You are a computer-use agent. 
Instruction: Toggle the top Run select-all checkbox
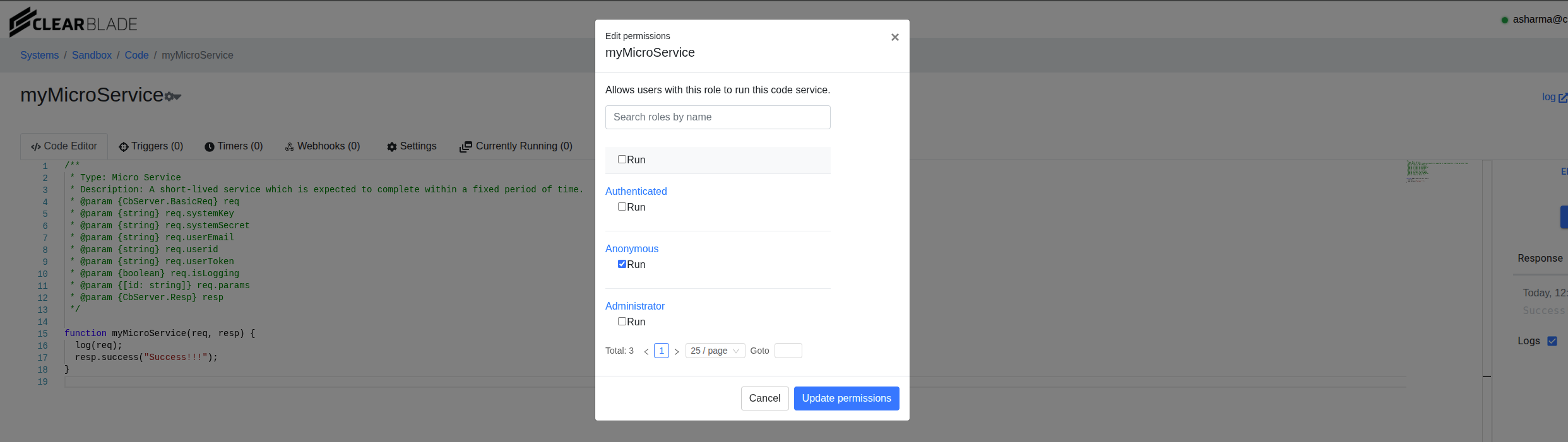click(622, 160)
